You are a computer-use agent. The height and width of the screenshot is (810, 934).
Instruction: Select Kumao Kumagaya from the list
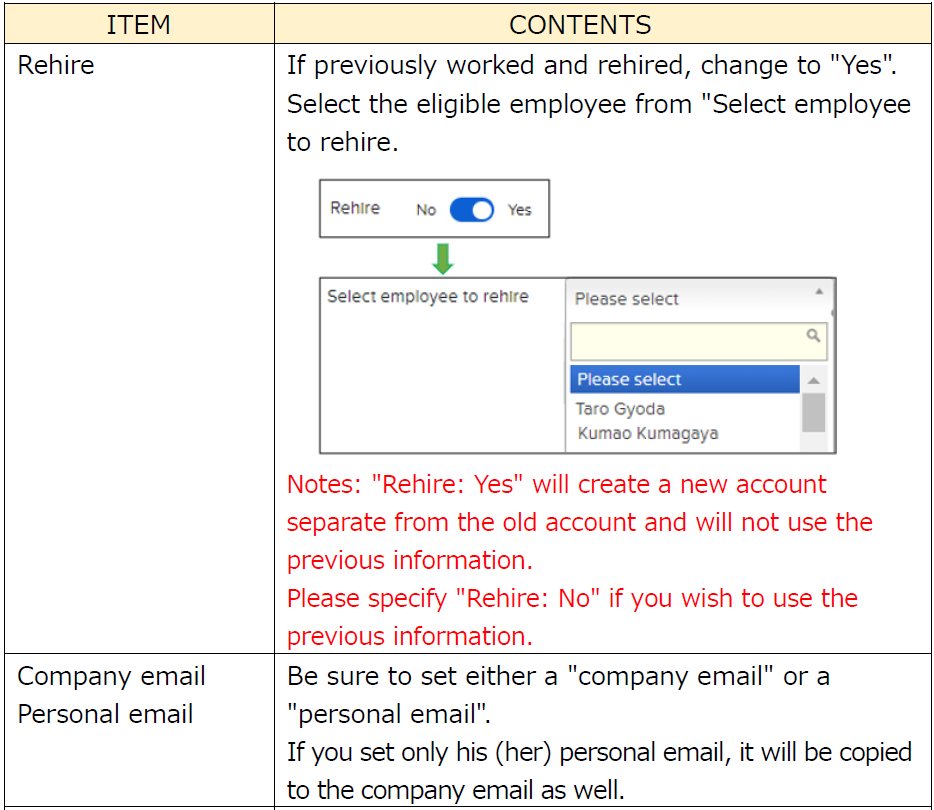645,434
